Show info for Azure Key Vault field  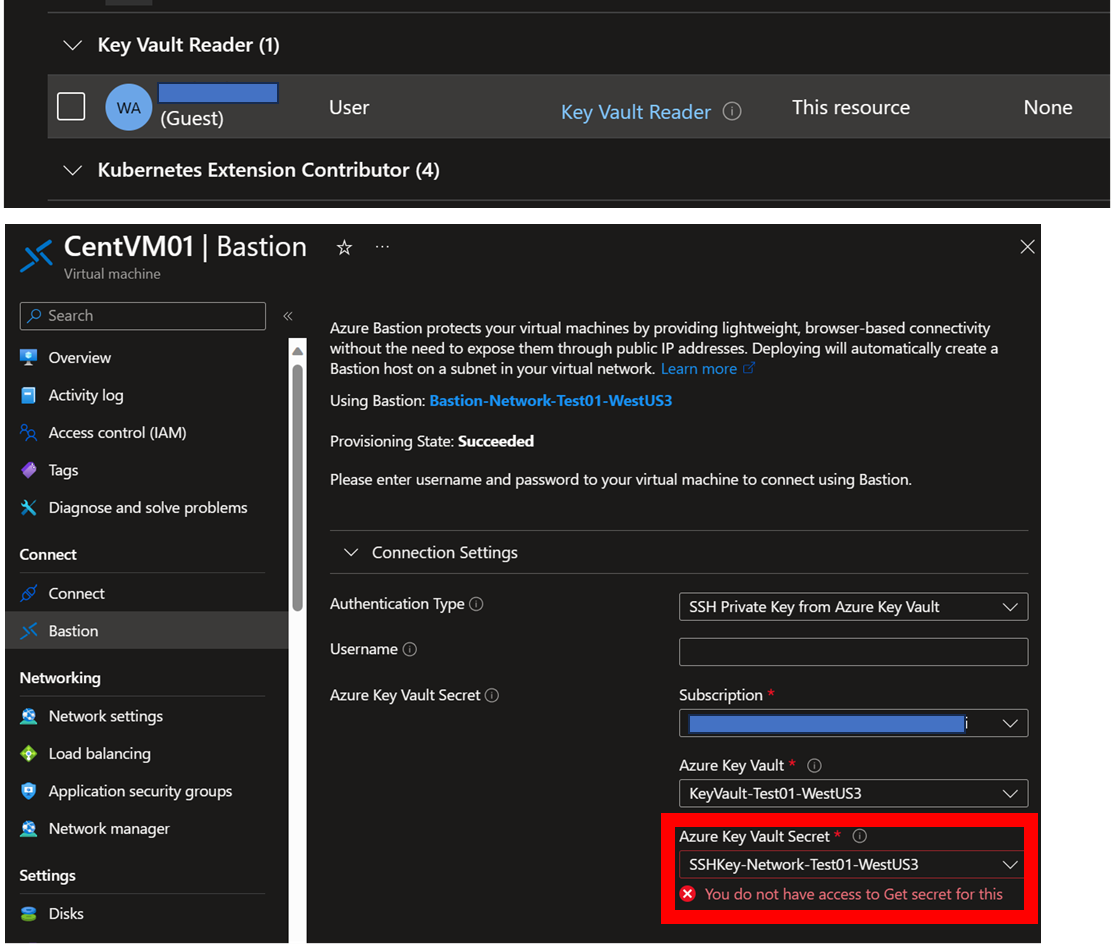click(815, 766)
